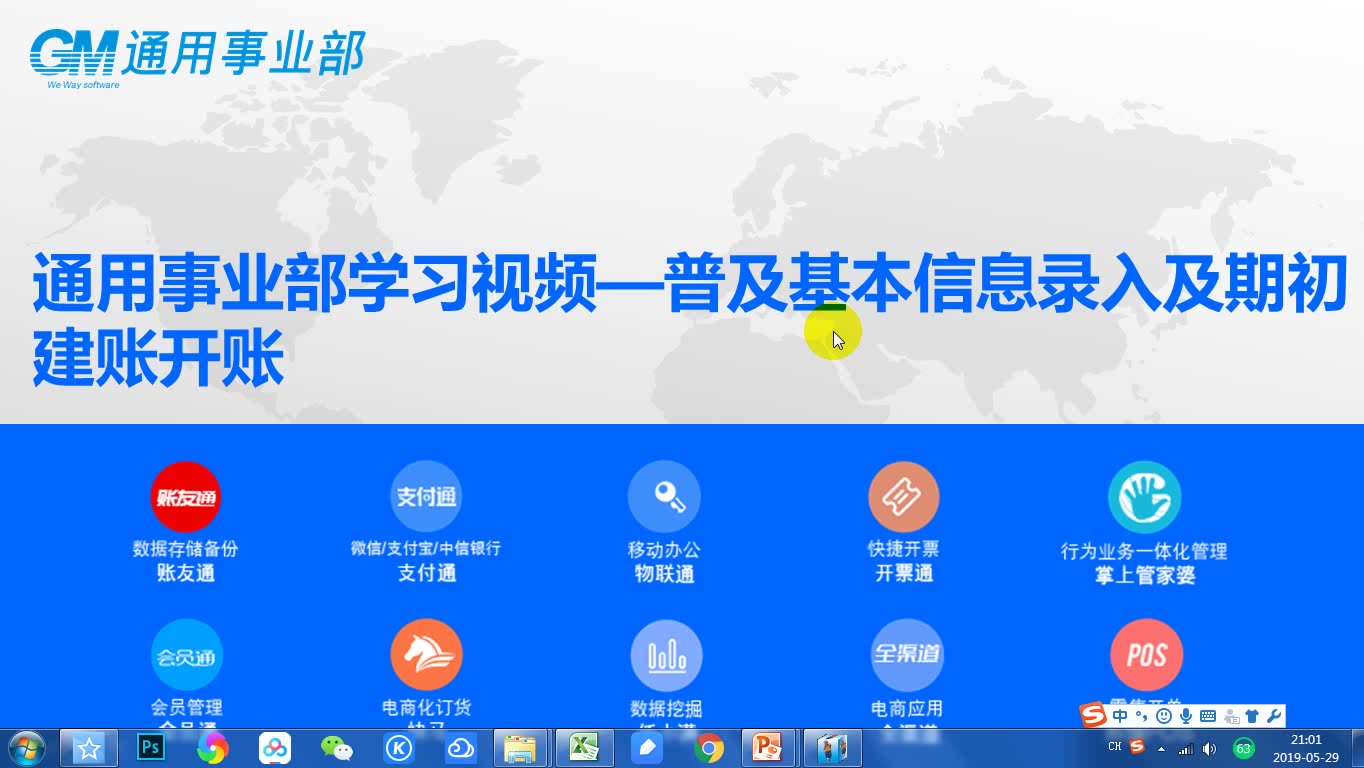Switch to PowerPoint in the taskbar

(x=768, y=748)
